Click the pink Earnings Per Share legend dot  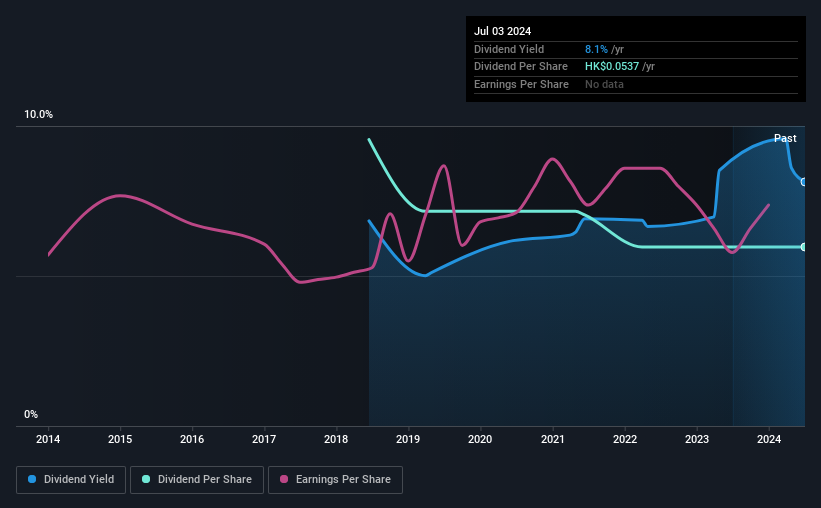click(284, 479)
